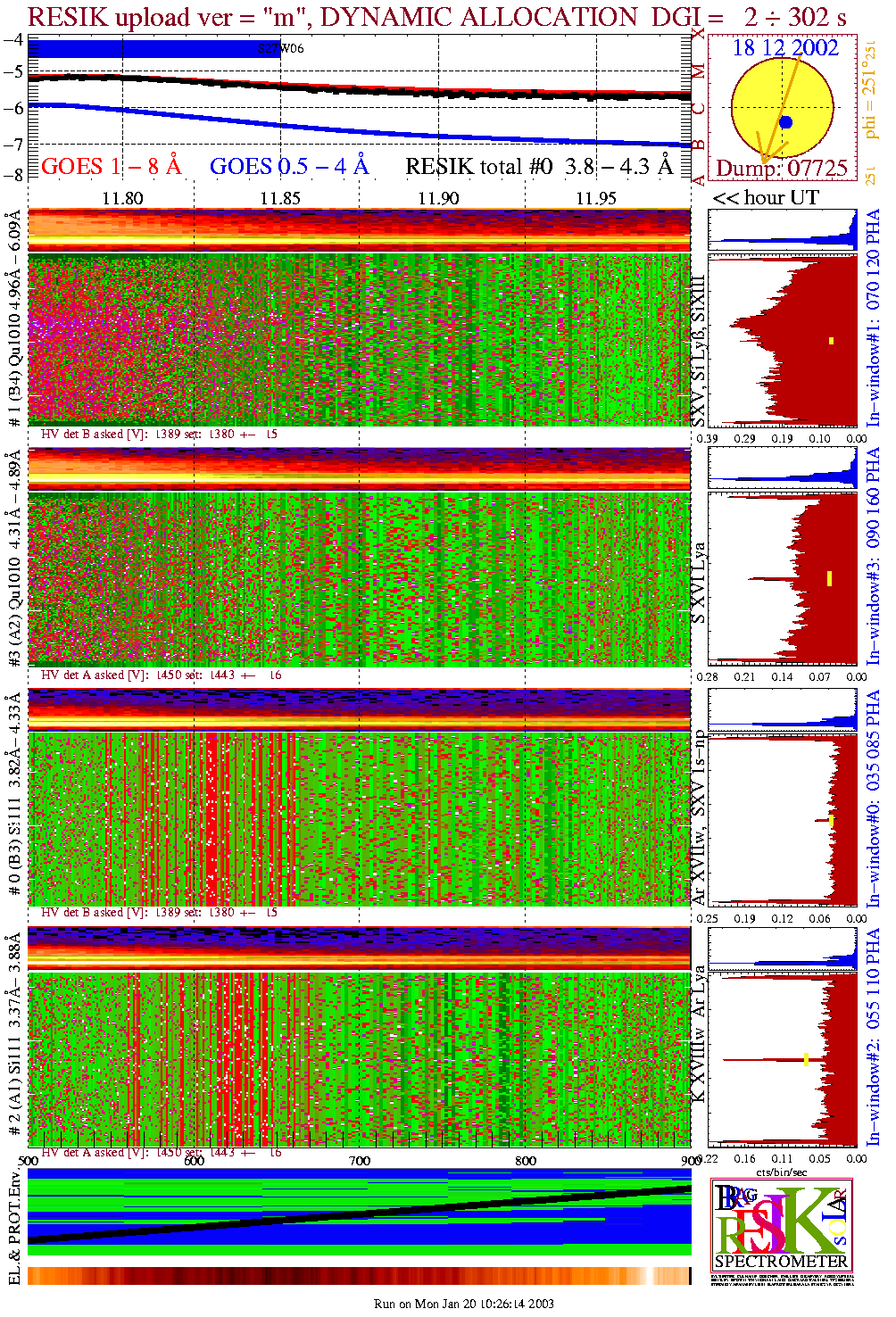The width and height of the screenshot is (896, 1317).
Task: Click the 'S XVI Lya' line label
Action: click(x=699, y=583)
